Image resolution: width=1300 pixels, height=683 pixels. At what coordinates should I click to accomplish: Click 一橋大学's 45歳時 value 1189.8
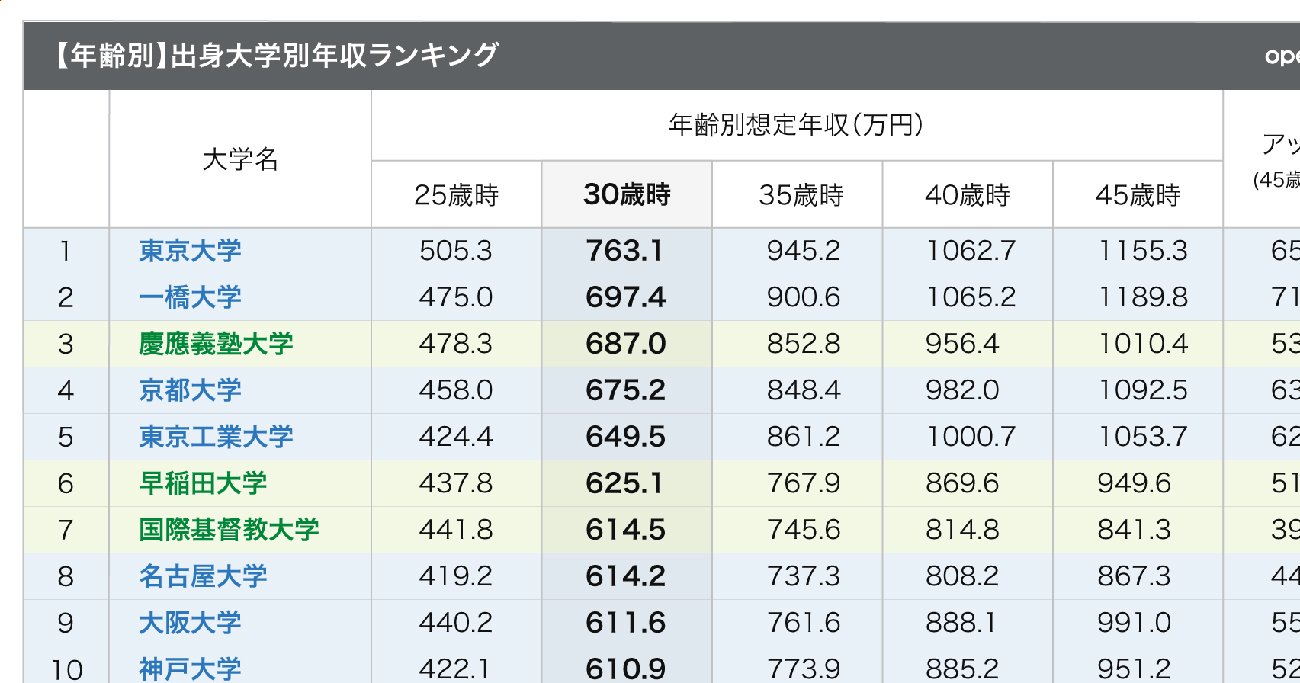pos(1143,297)
